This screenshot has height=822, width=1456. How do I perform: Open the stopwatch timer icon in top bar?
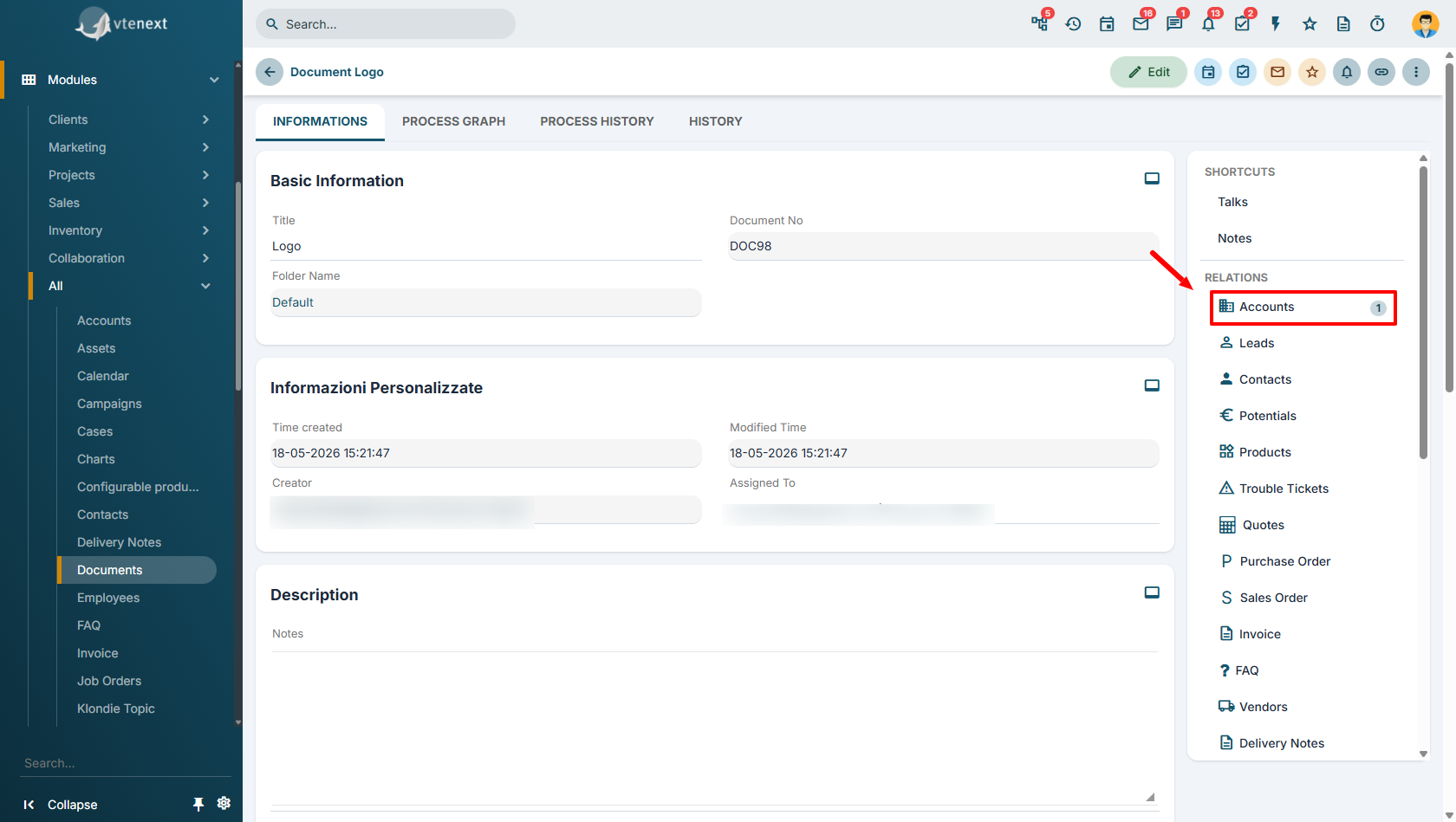[1377, 24]
